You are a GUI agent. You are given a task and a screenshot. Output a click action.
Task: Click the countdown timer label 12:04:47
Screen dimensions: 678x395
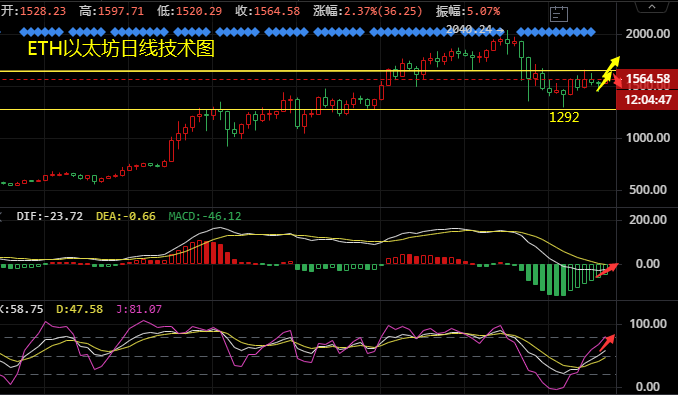click(647, 100)
